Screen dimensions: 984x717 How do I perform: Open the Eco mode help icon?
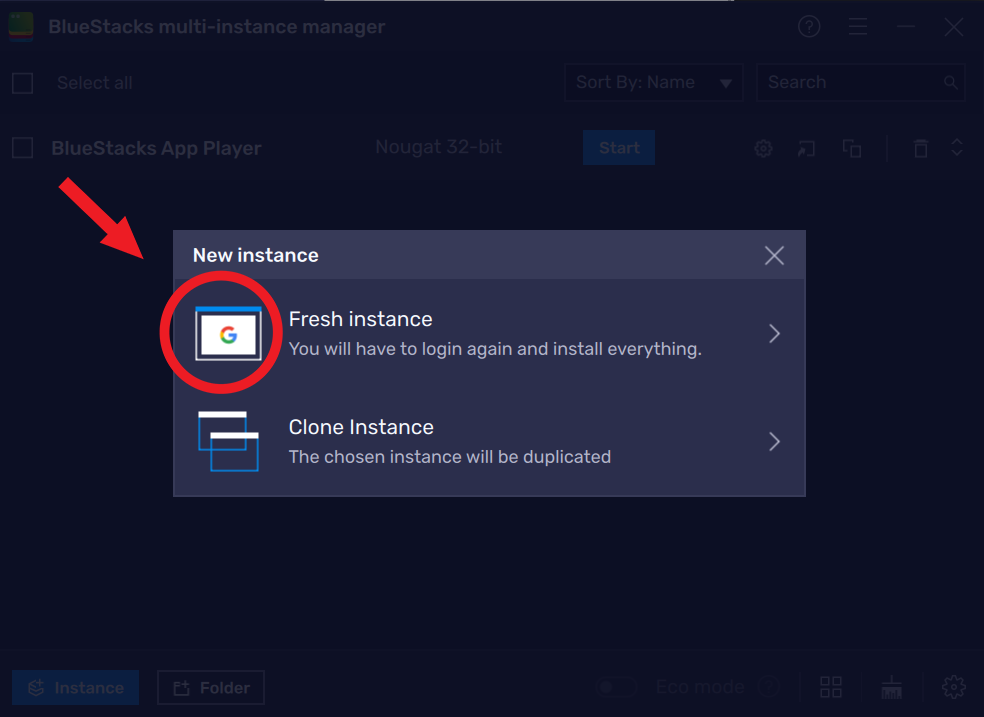tap(767, 688)
